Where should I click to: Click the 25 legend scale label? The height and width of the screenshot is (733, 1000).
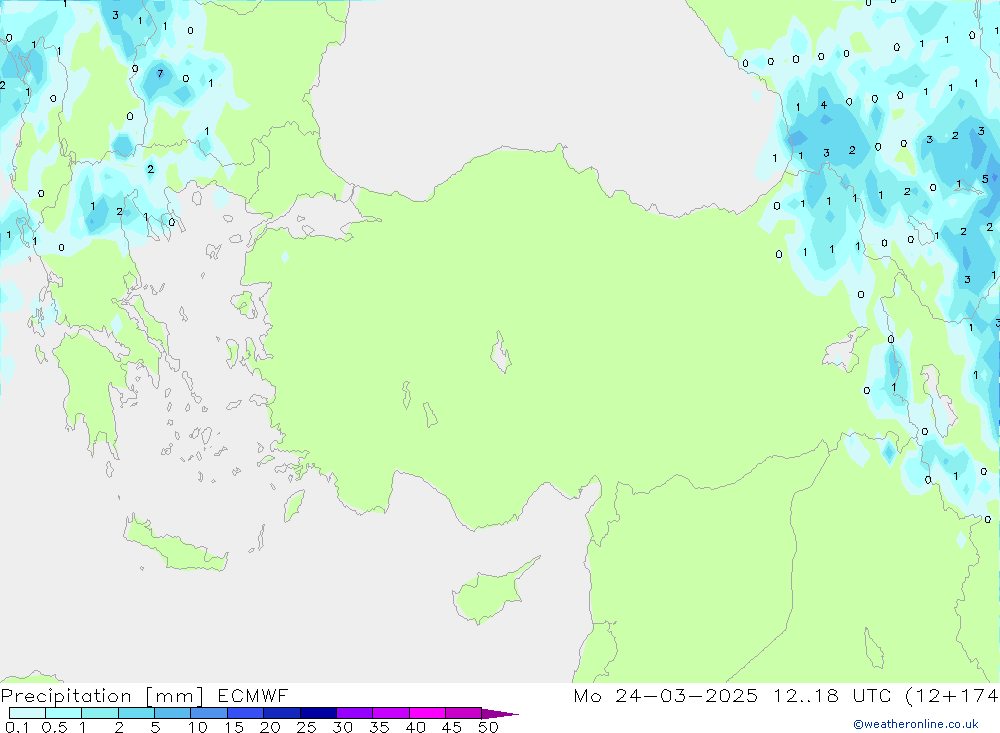tap(307, 727)
